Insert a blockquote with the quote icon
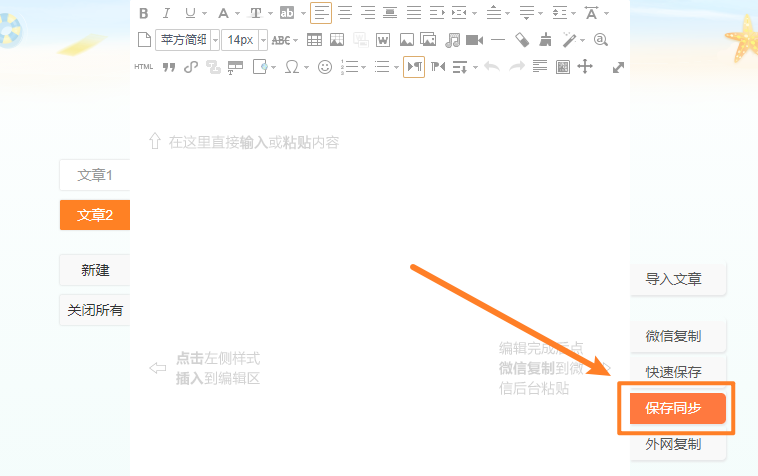 click(169, 67)
